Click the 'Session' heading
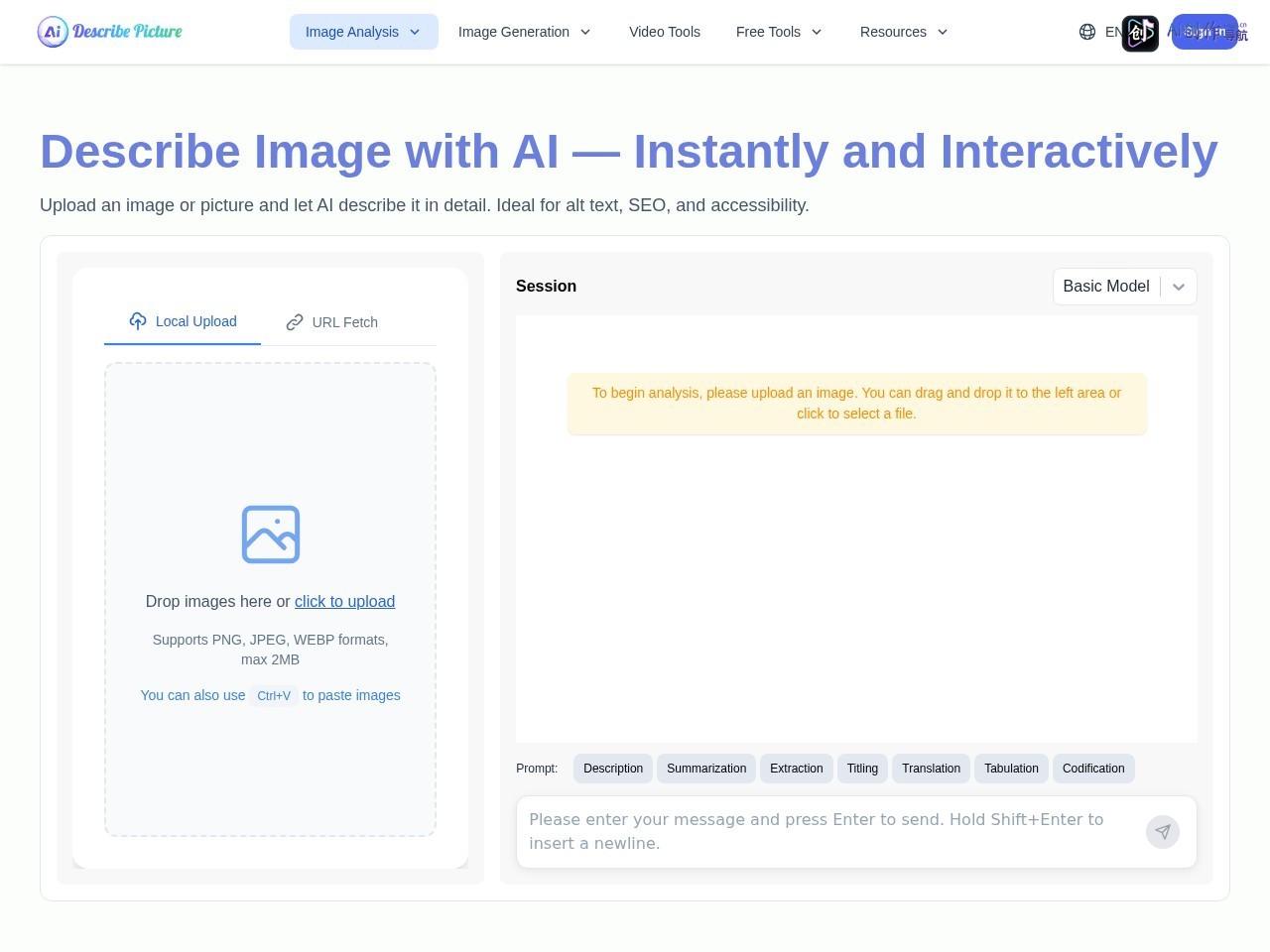Image resolution: width=1270 pixels, height=952 pixels. click(546, 286)
